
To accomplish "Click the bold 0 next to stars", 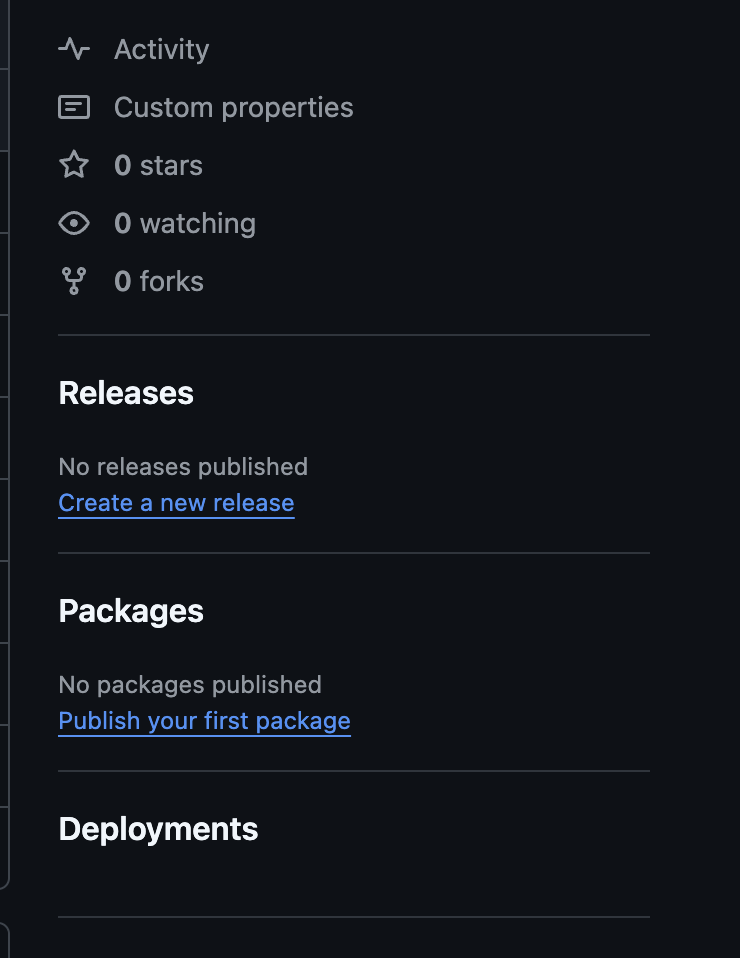I will (123, 166).
